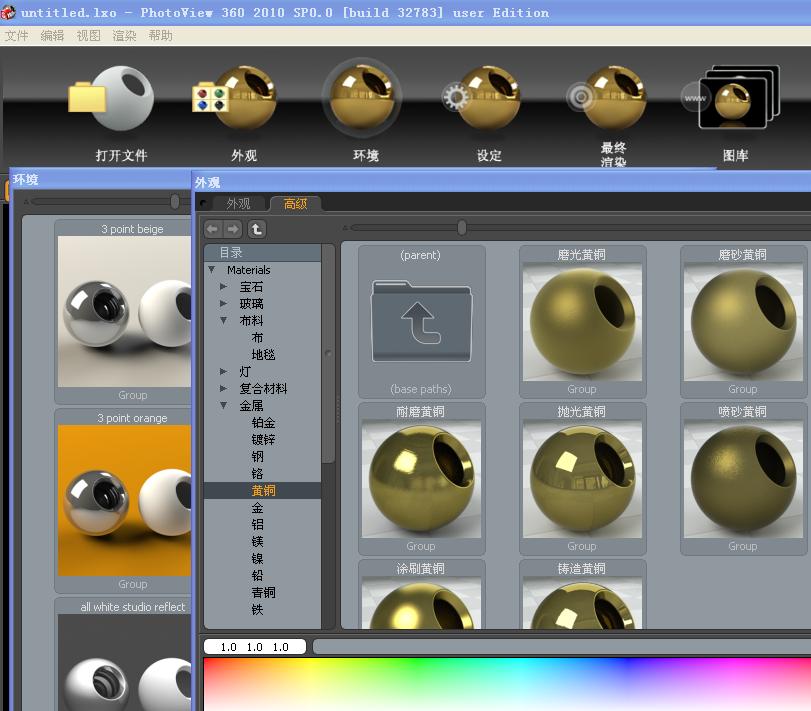Open the 编辑 menu

coord(52,36)
